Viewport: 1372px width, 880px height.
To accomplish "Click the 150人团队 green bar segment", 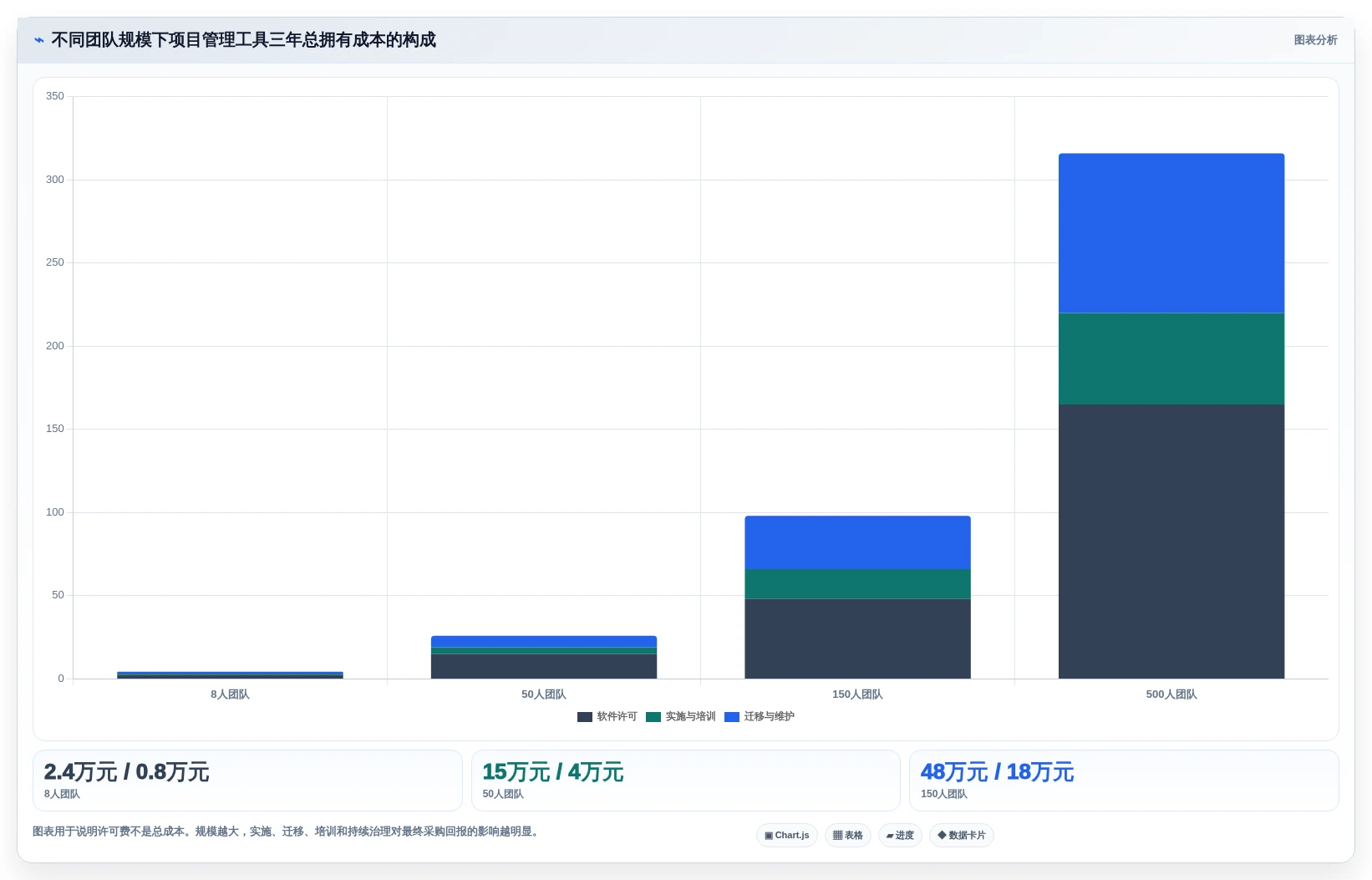I will pos(857,584).
